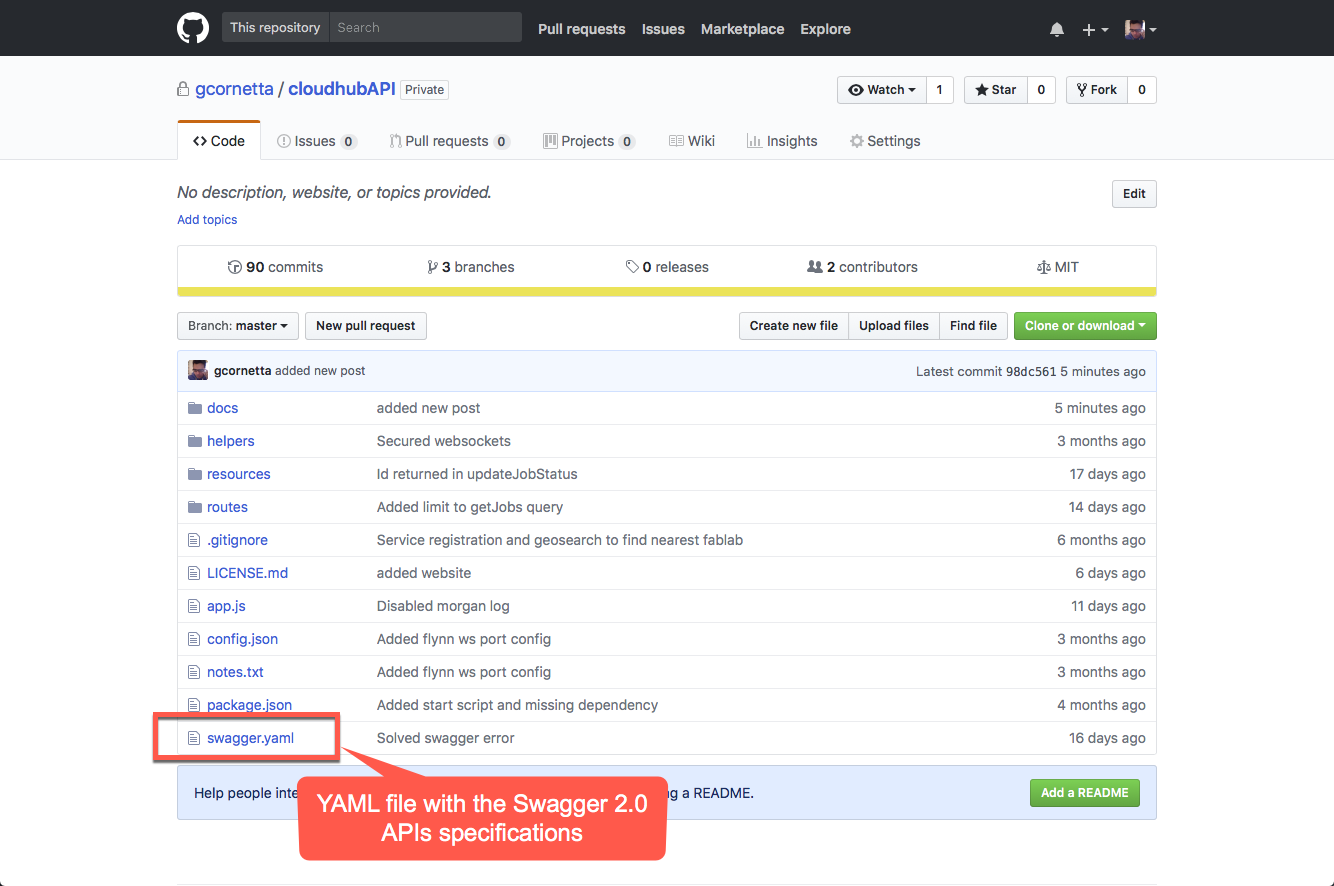Open app.js file
The height and width of the screenshot is (886, 1334).
[x=226, y=606]
